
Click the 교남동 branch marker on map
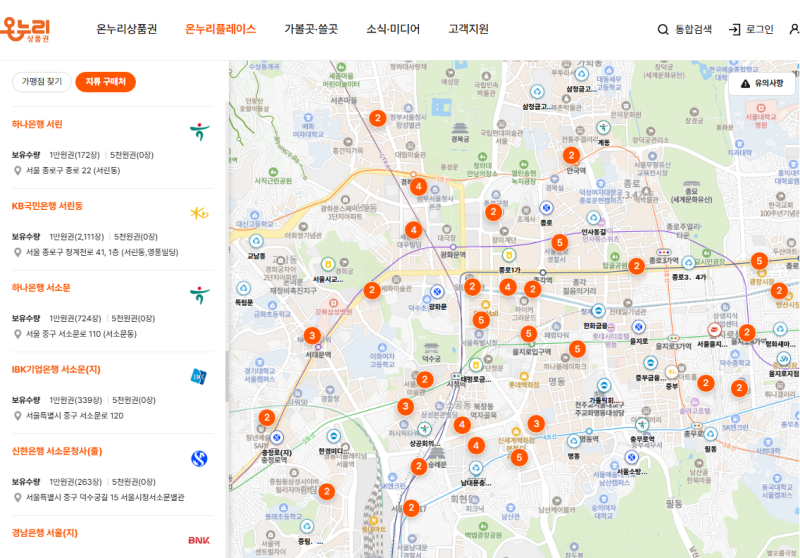tap(256, 241)
